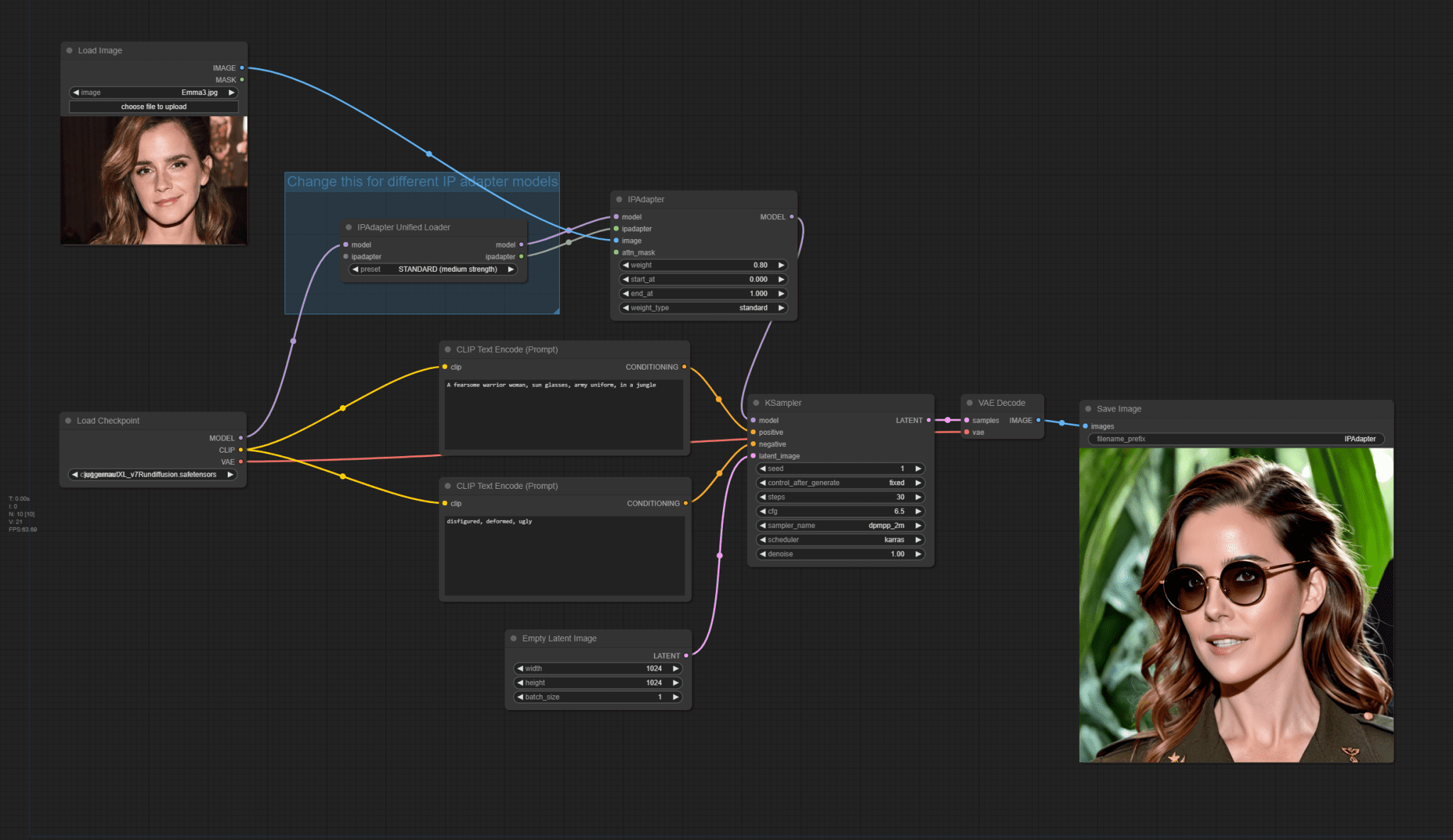Click the VAE output socket on Load Checkpoint

click(x=241, y=462)
